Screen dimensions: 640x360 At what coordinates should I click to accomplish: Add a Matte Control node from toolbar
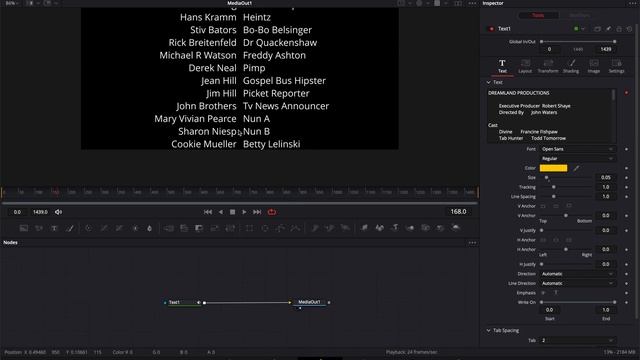[199, 228]
